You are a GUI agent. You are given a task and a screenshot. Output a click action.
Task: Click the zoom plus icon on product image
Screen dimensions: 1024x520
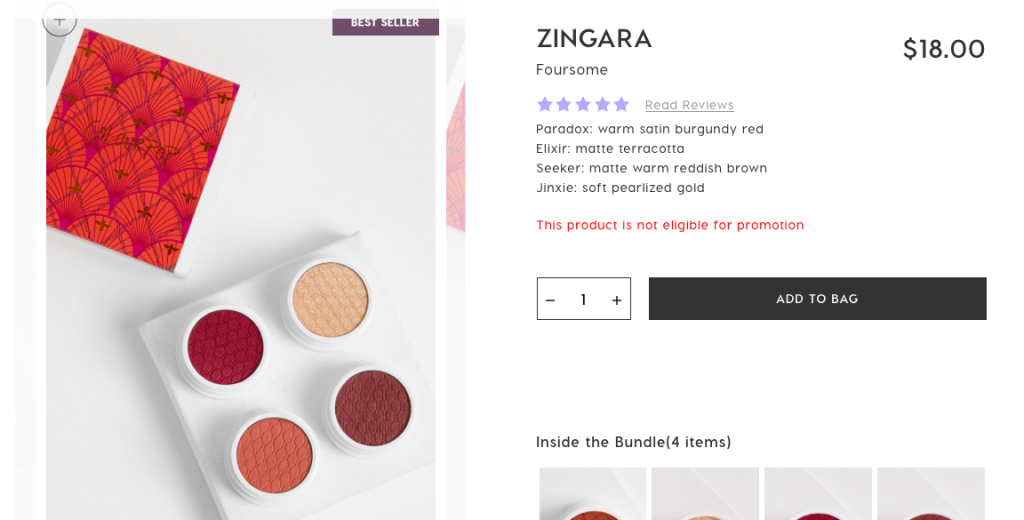[60, 20]
